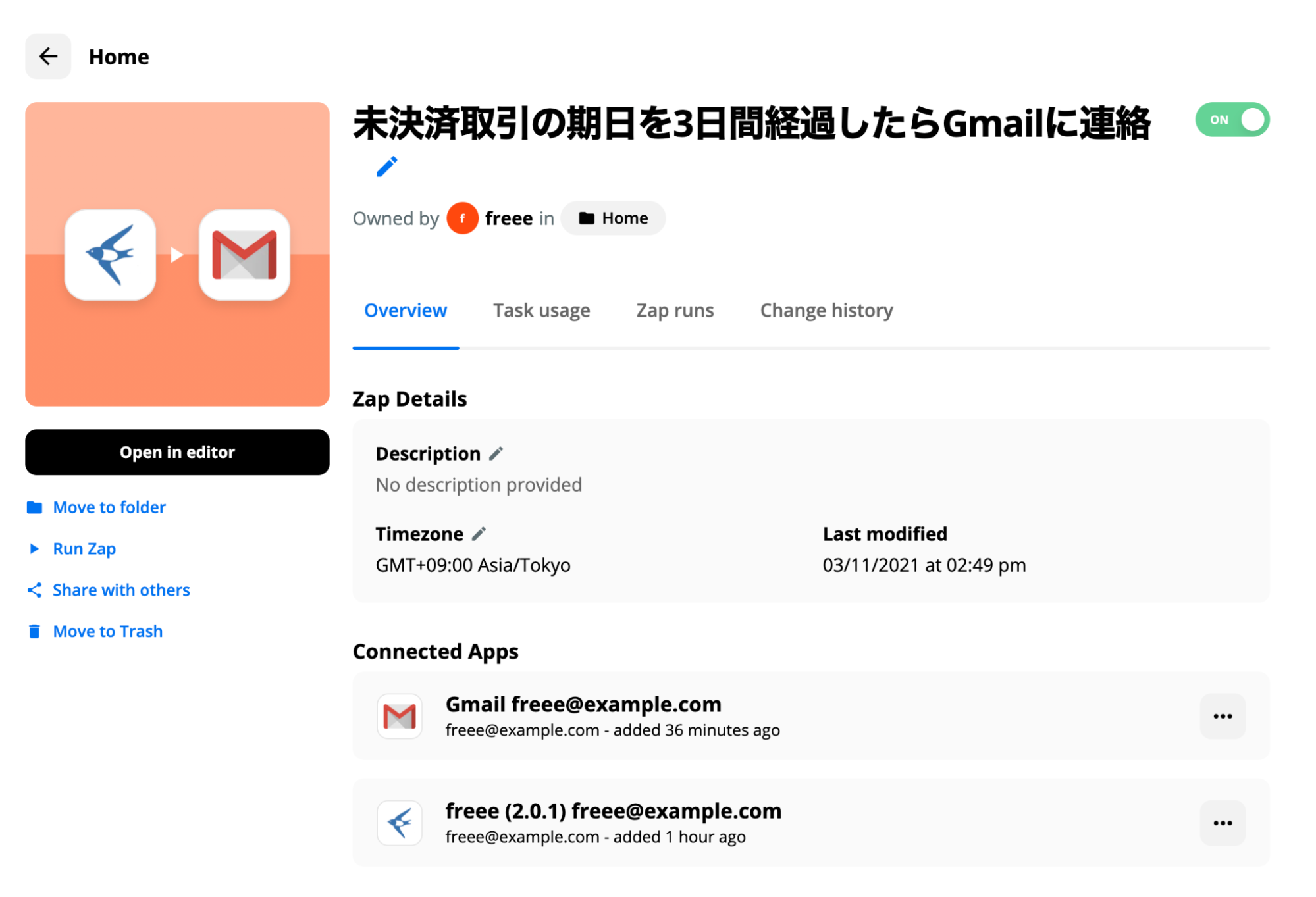Viewport: 1316px width, 897px height.
Task: Click the folder icon beside Move to folder
Action: click(34, 507)
